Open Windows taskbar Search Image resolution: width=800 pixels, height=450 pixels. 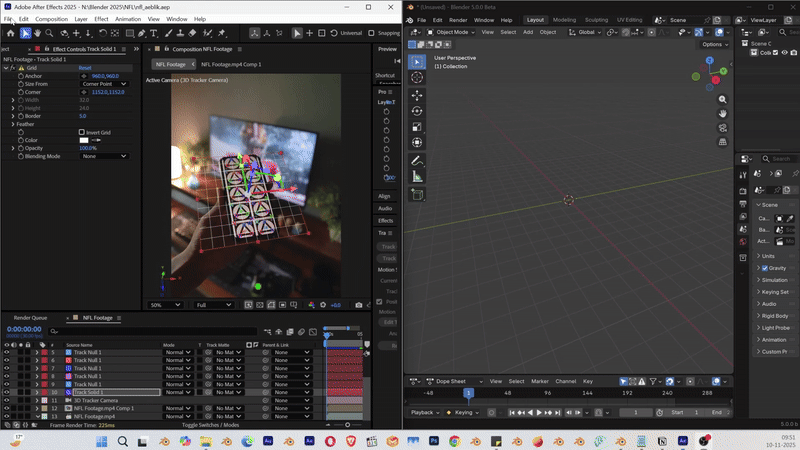(x=122, y=441)
